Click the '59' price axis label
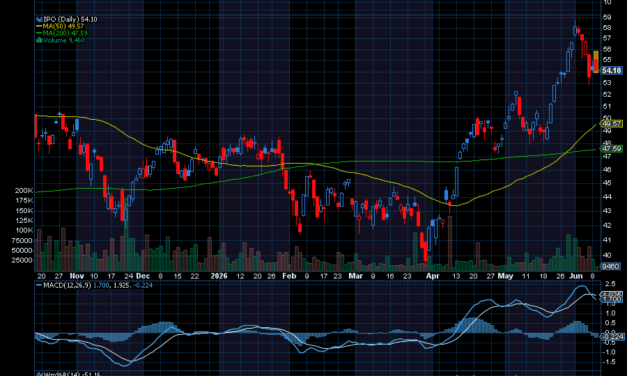 click(x=607, y=17)
